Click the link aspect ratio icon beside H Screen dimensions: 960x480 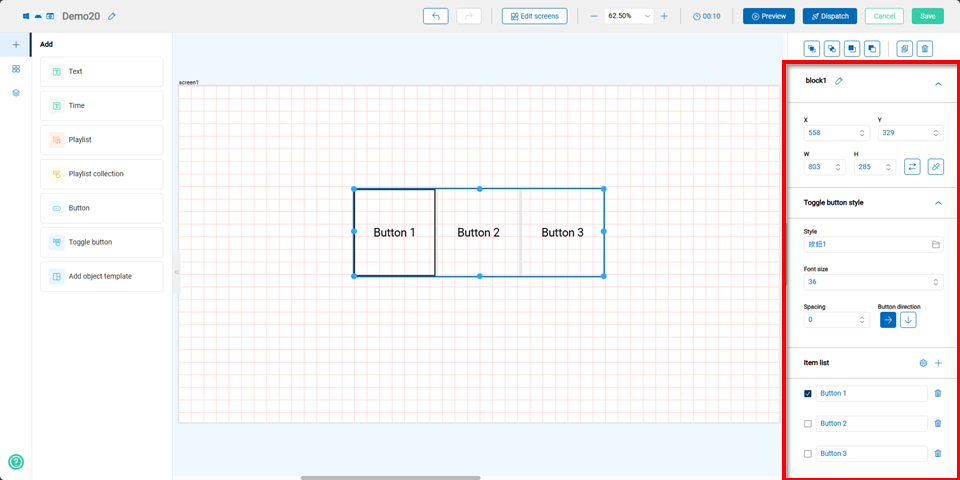[935, 167]
